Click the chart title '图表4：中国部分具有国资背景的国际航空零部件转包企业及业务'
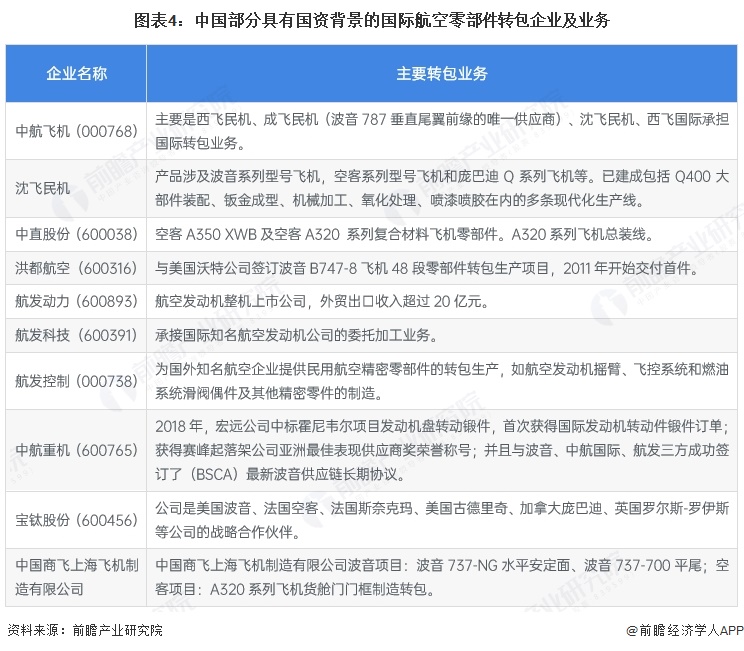This screenshot has width=744, height=651. (372, 20)
